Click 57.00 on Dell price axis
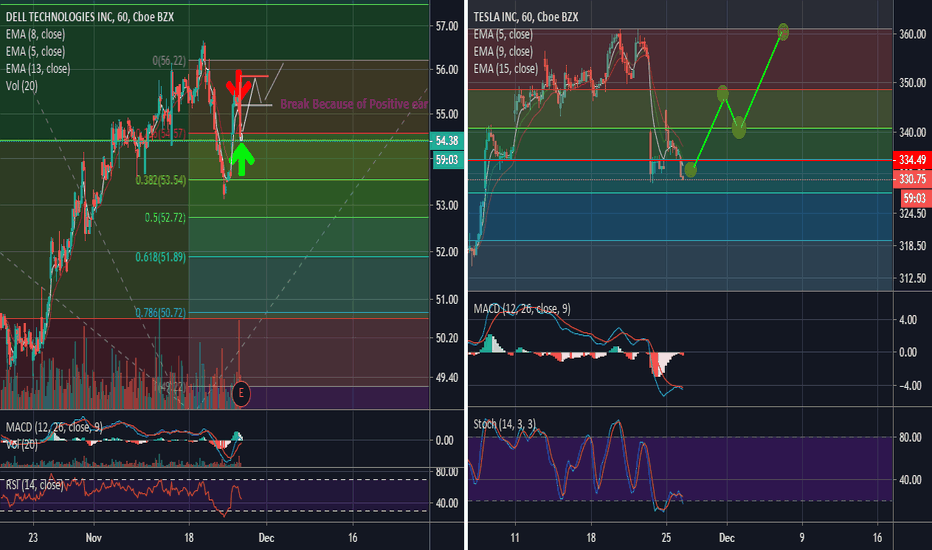This screenshot has width=932, height=550. (x=447, y=26)
